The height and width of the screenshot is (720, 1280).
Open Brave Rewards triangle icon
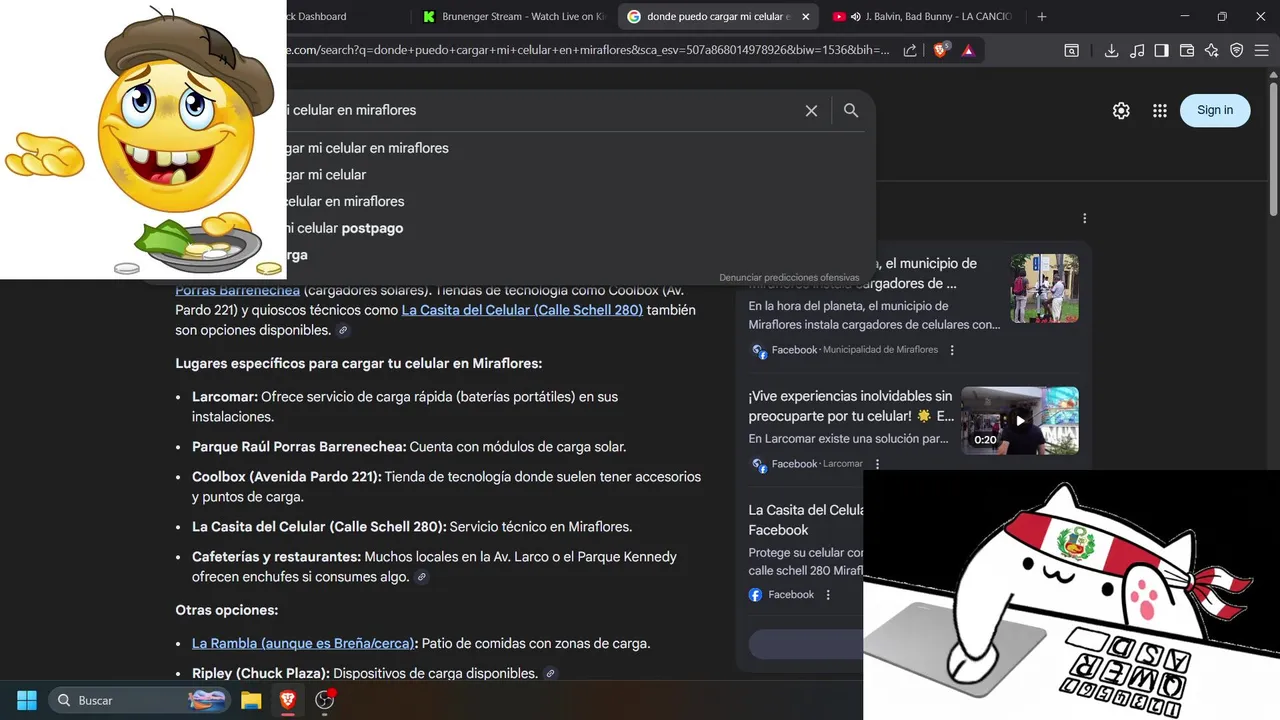968,50
